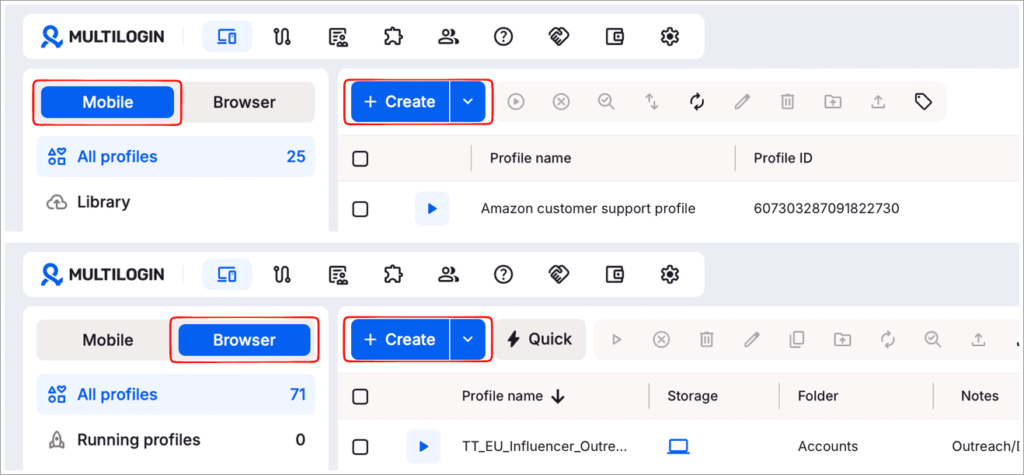Click export upload icon in Mobile-view toolbar
Screen dimensions: 1024x475
[878, 101]
